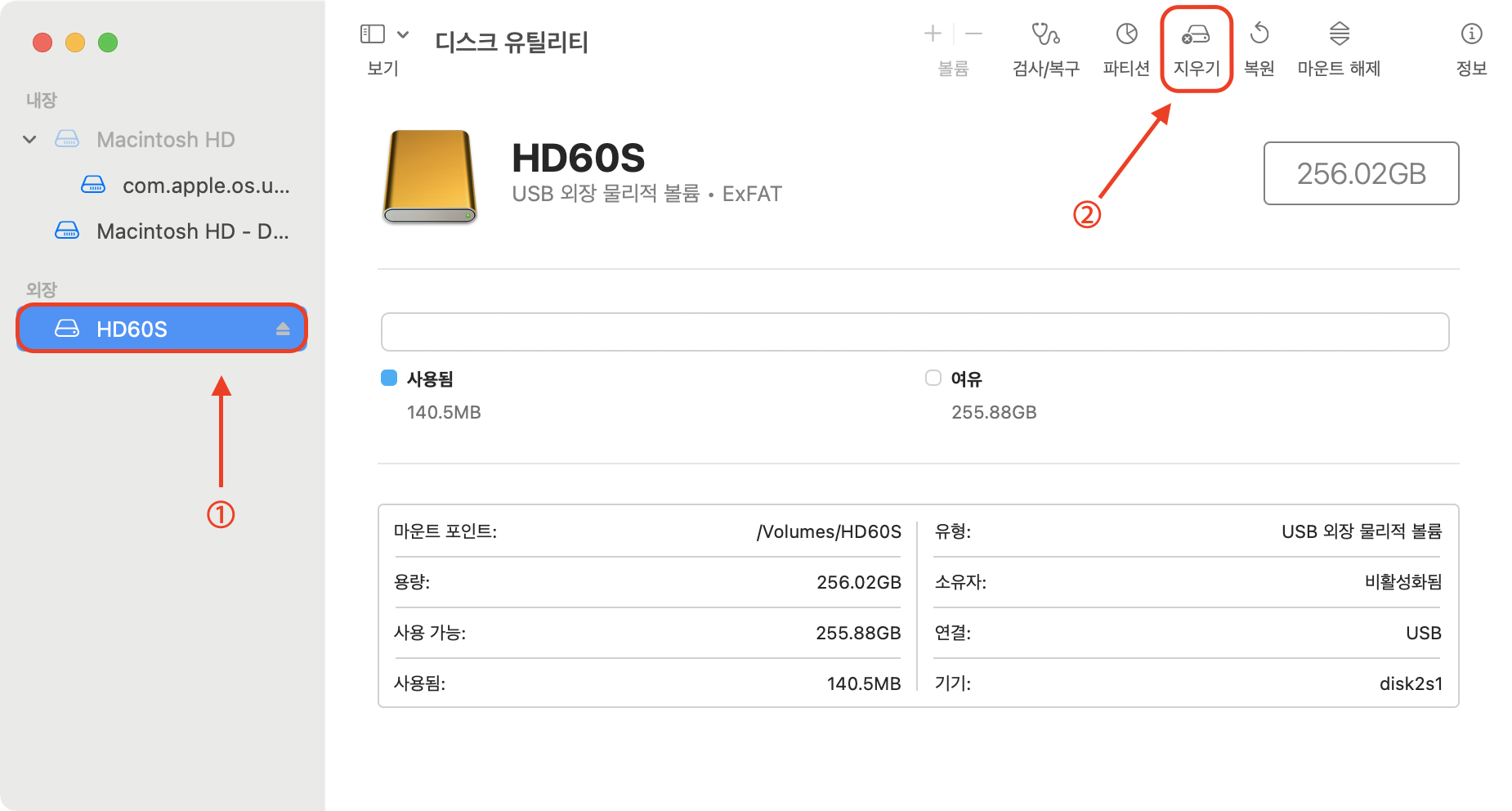Collapse the Macintosh HD disclosure chevron
This screenshot has height=811, width=1512.
coord(29,140)
